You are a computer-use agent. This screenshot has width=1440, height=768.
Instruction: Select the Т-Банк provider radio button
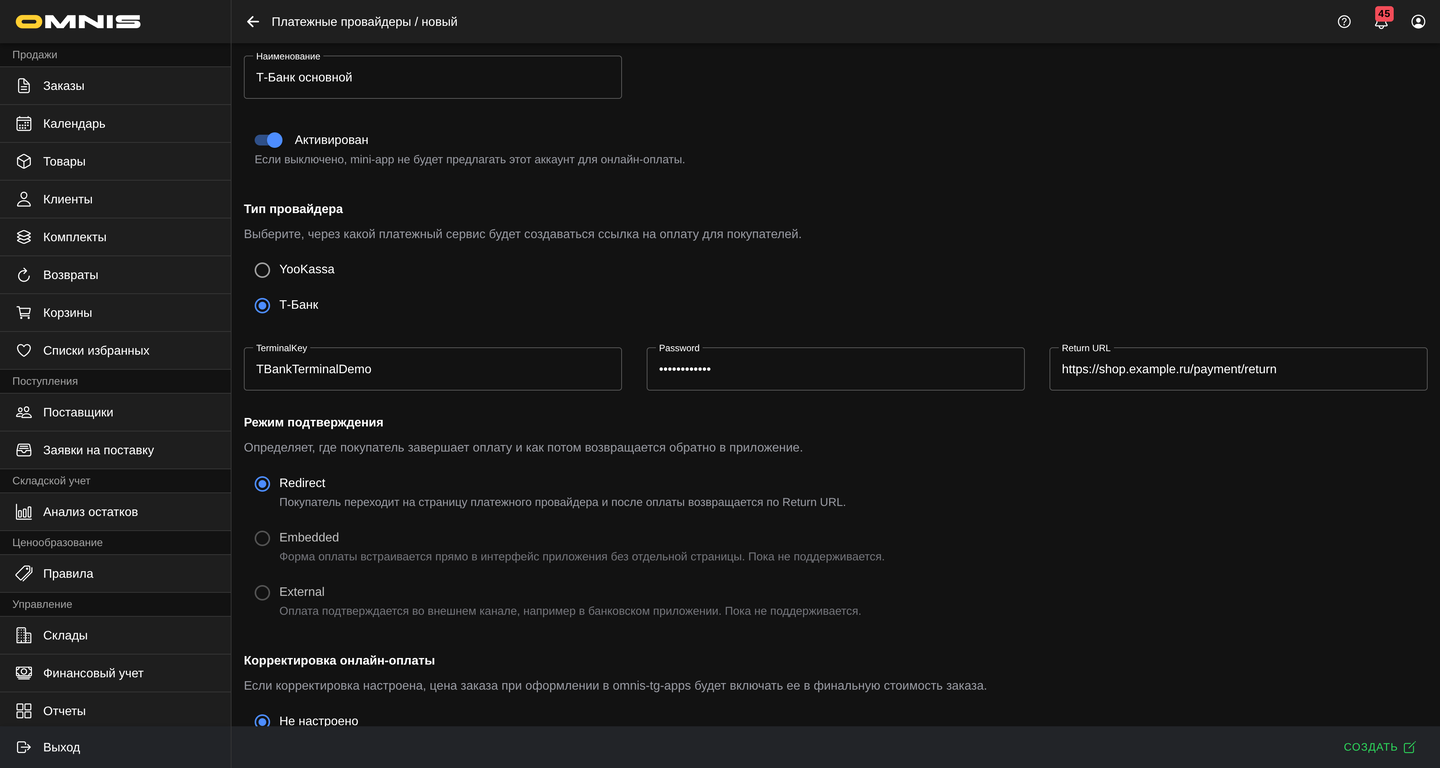(x=262, y=305)
